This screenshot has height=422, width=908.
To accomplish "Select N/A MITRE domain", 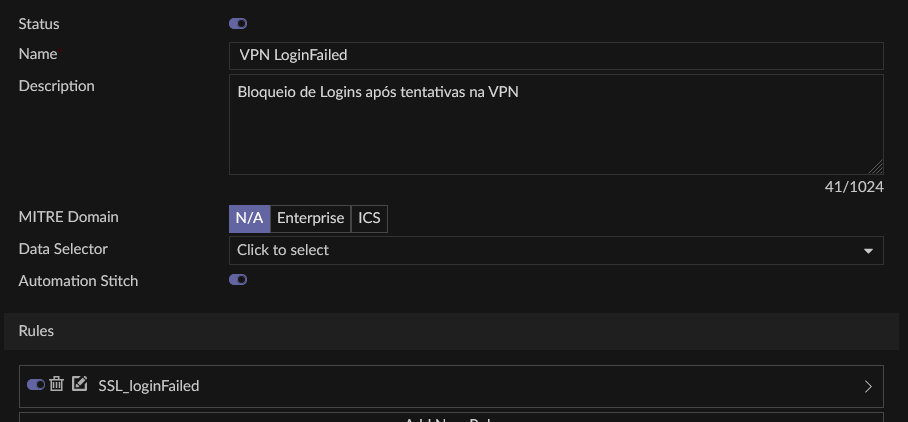I will [249, 218].
